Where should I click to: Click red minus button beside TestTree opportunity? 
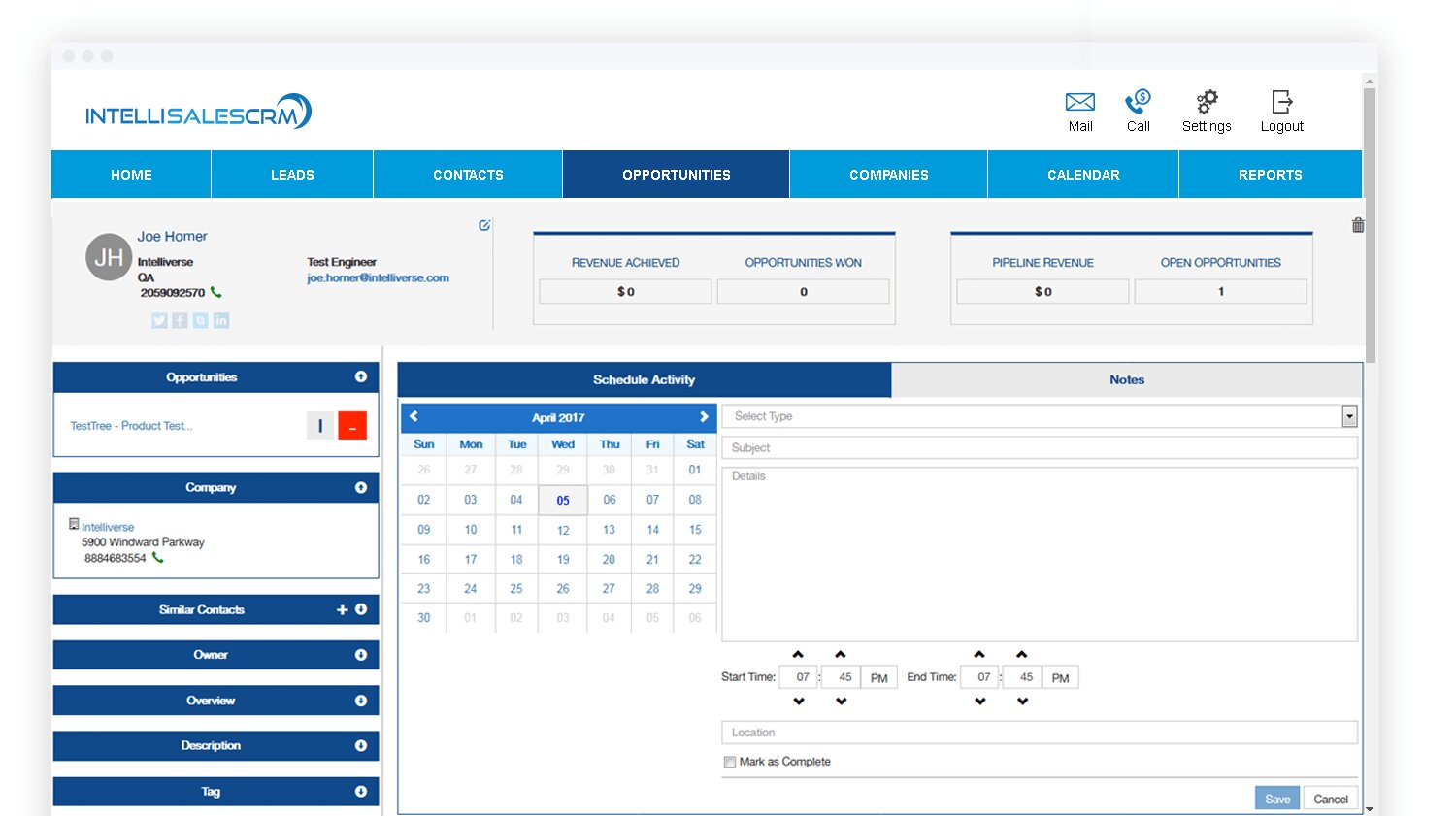[x=352, y=426]
